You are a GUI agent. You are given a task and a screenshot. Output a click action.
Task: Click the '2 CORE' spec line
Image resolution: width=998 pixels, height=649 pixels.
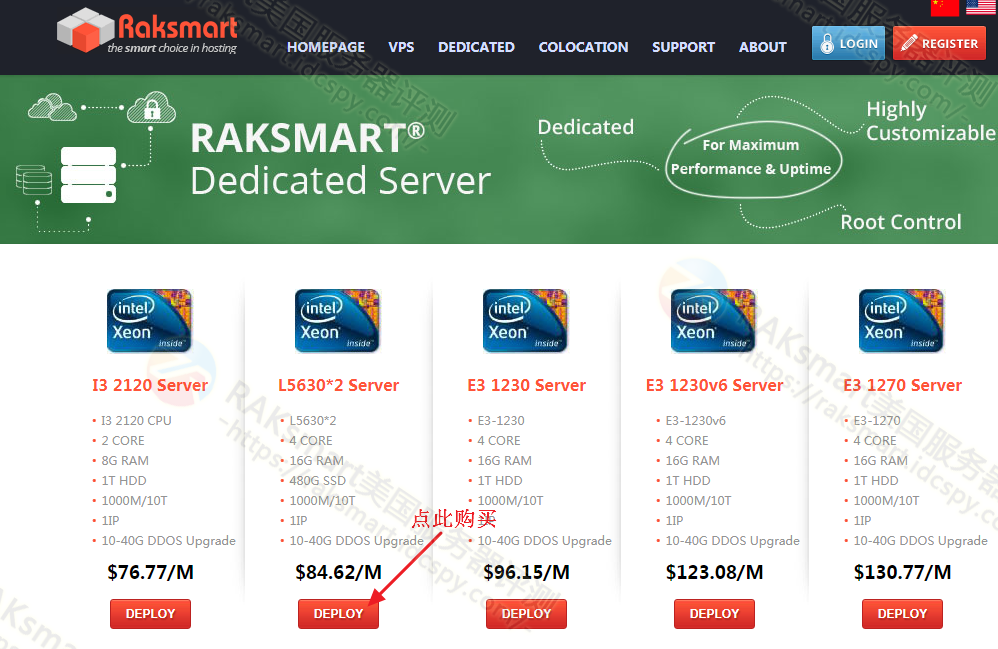(123, 440)
